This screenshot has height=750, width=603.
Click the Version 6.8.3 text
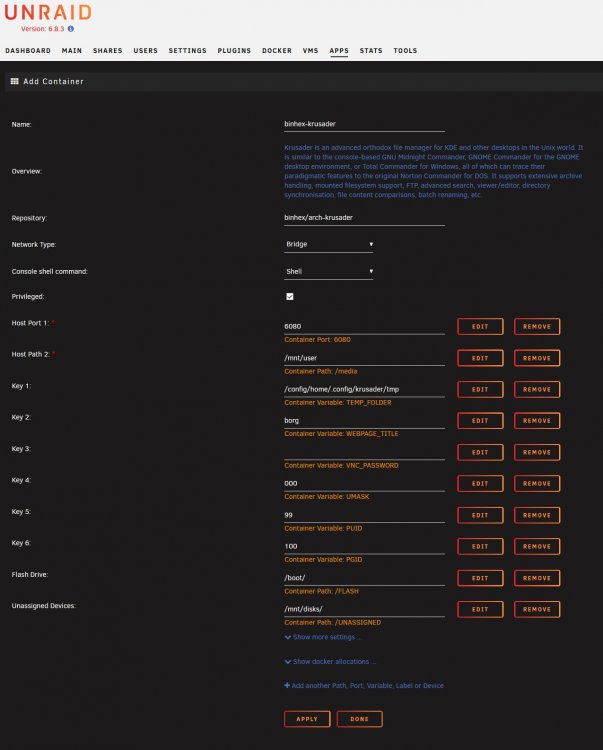(43, 29)
